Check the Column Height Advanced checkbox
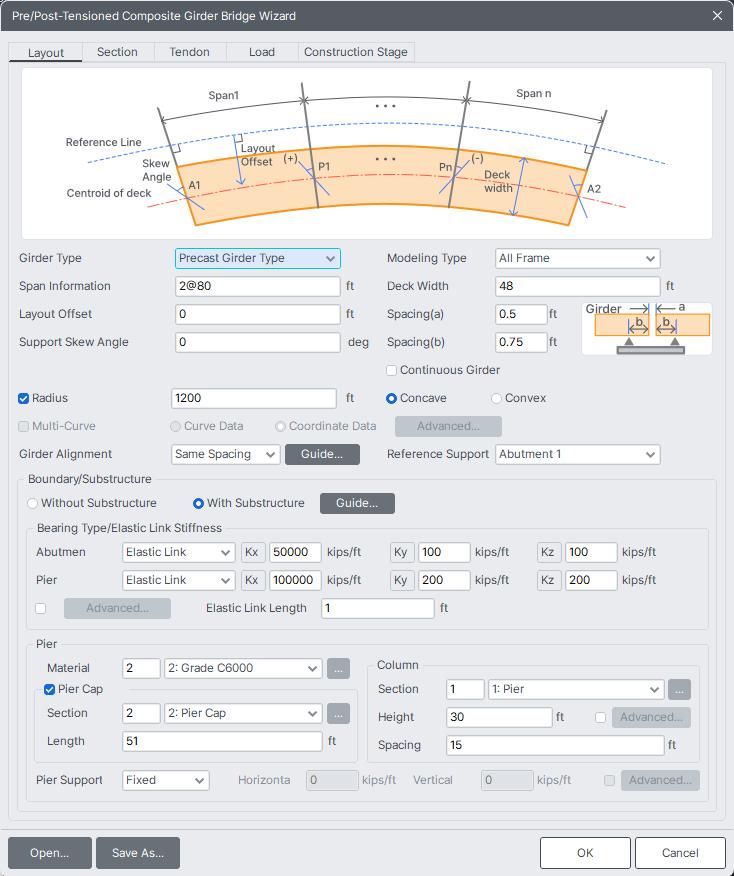This screenshot has width=734, height=876. (600, 717)
